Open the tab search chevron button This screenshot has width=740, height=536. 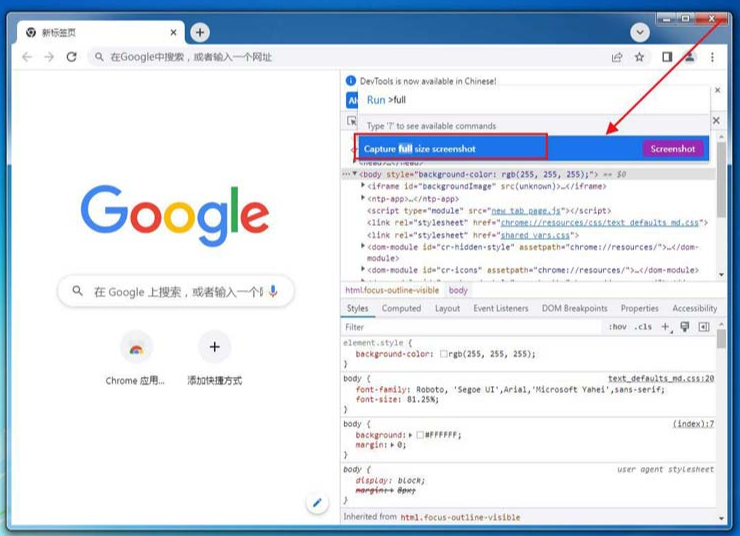pyautogui.click(x=640, y=33)
